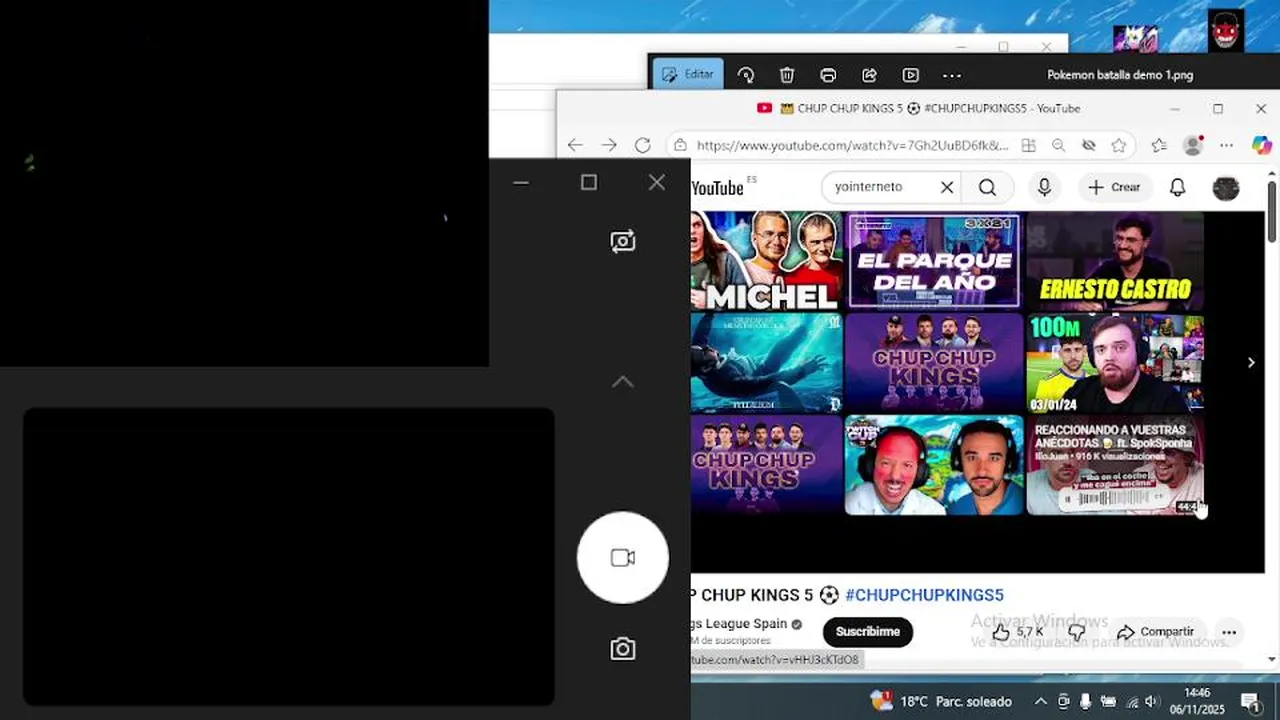1280x720 pixels.
Task: Open underwater album cover thumbnail
Action: click(766, 363)
